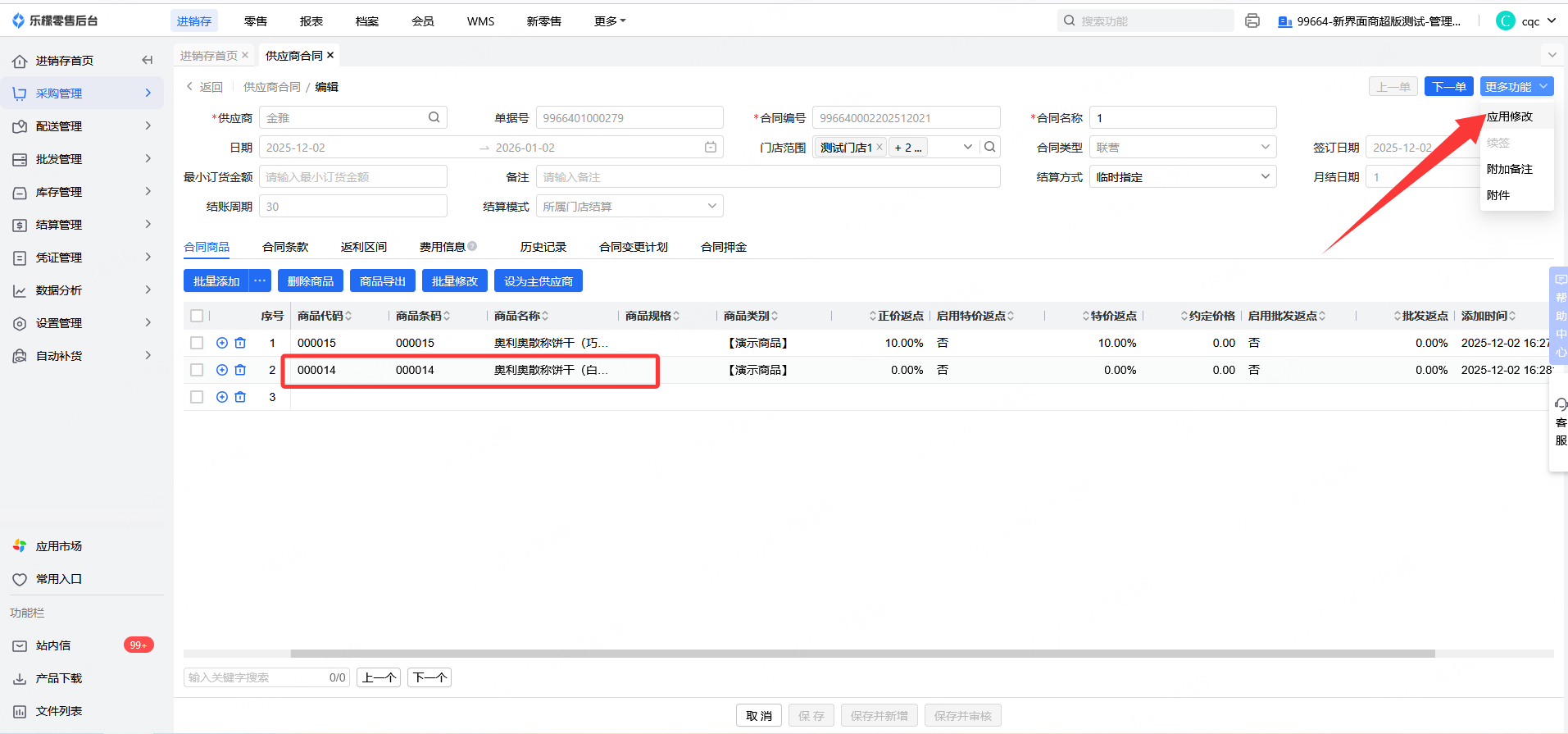Expand 配送管理 sidebar menu
This screenshot has height=734, width=1568.
[x=82, y=126]
